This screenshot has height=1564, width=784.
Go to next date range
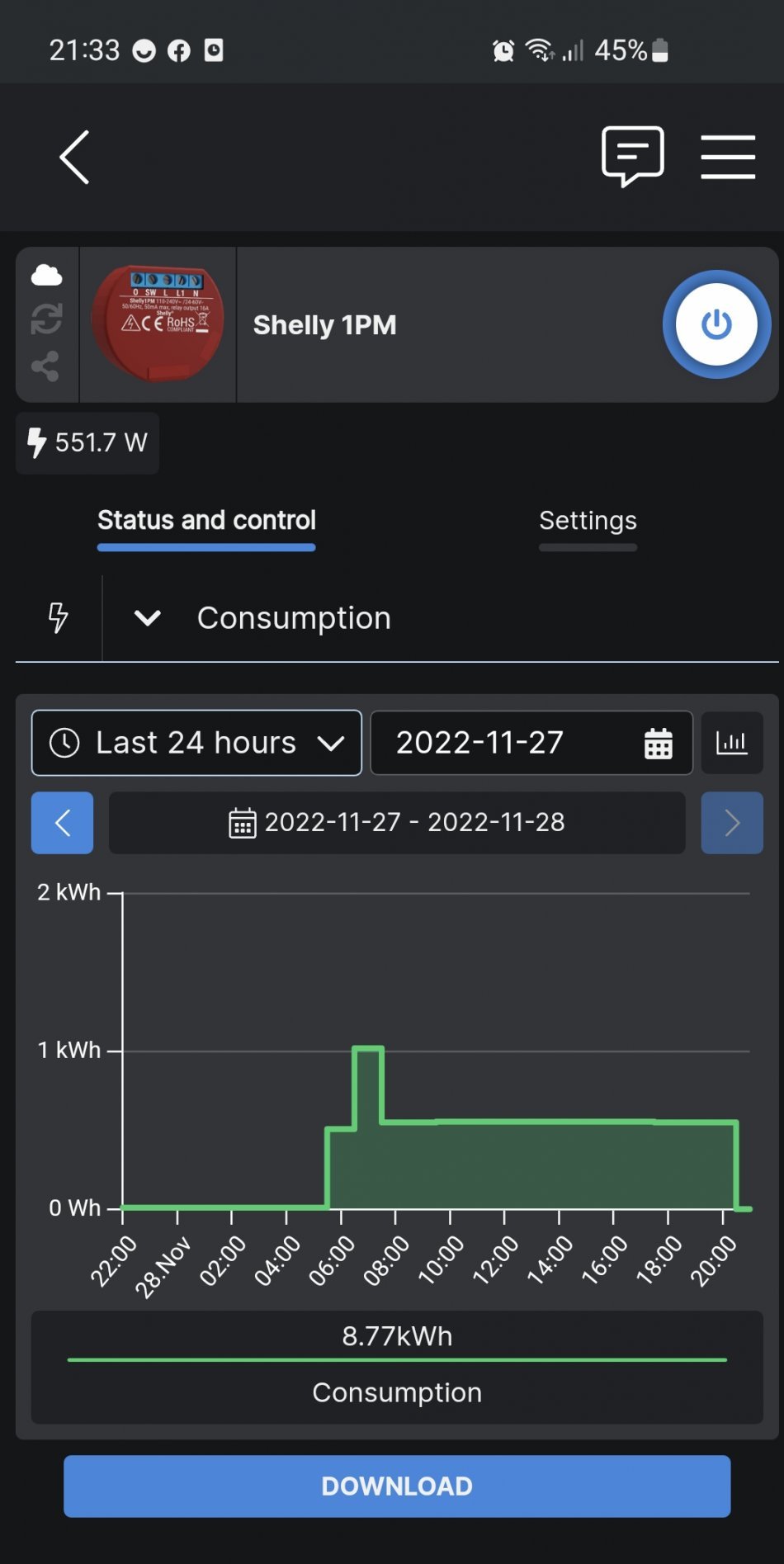tap(731, 823)
